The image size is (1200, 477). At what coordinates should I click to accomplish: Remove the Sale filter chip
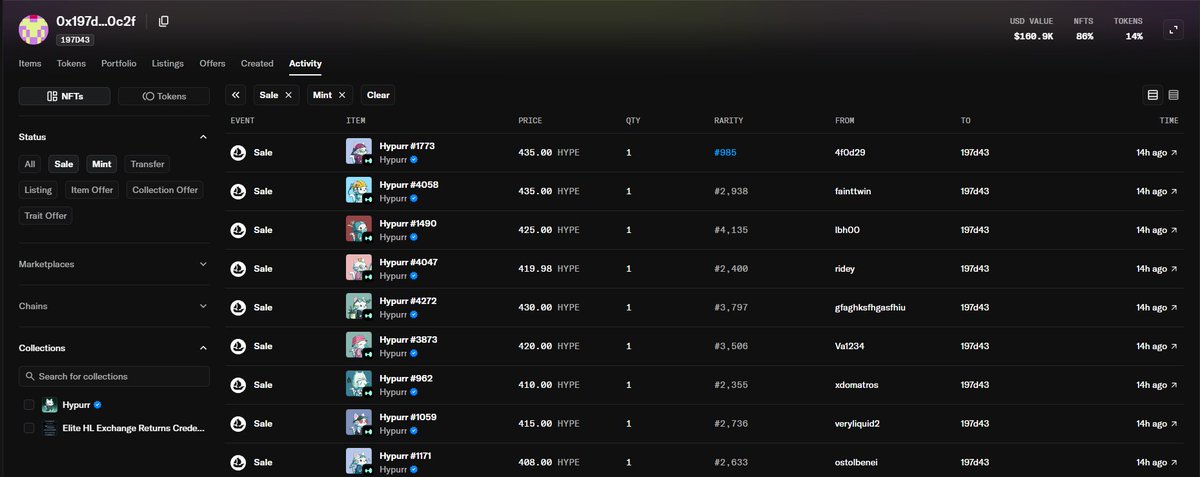289,95
